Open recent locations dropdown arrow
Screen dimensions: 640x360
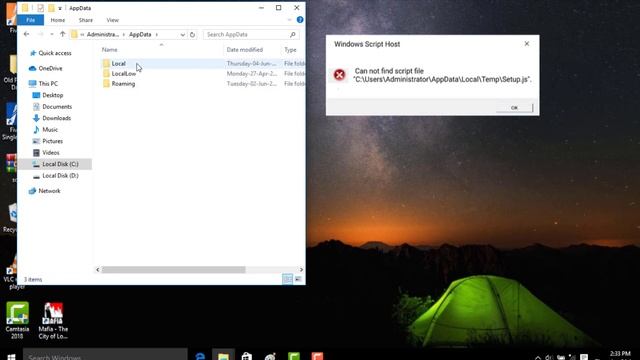(52, 35)
